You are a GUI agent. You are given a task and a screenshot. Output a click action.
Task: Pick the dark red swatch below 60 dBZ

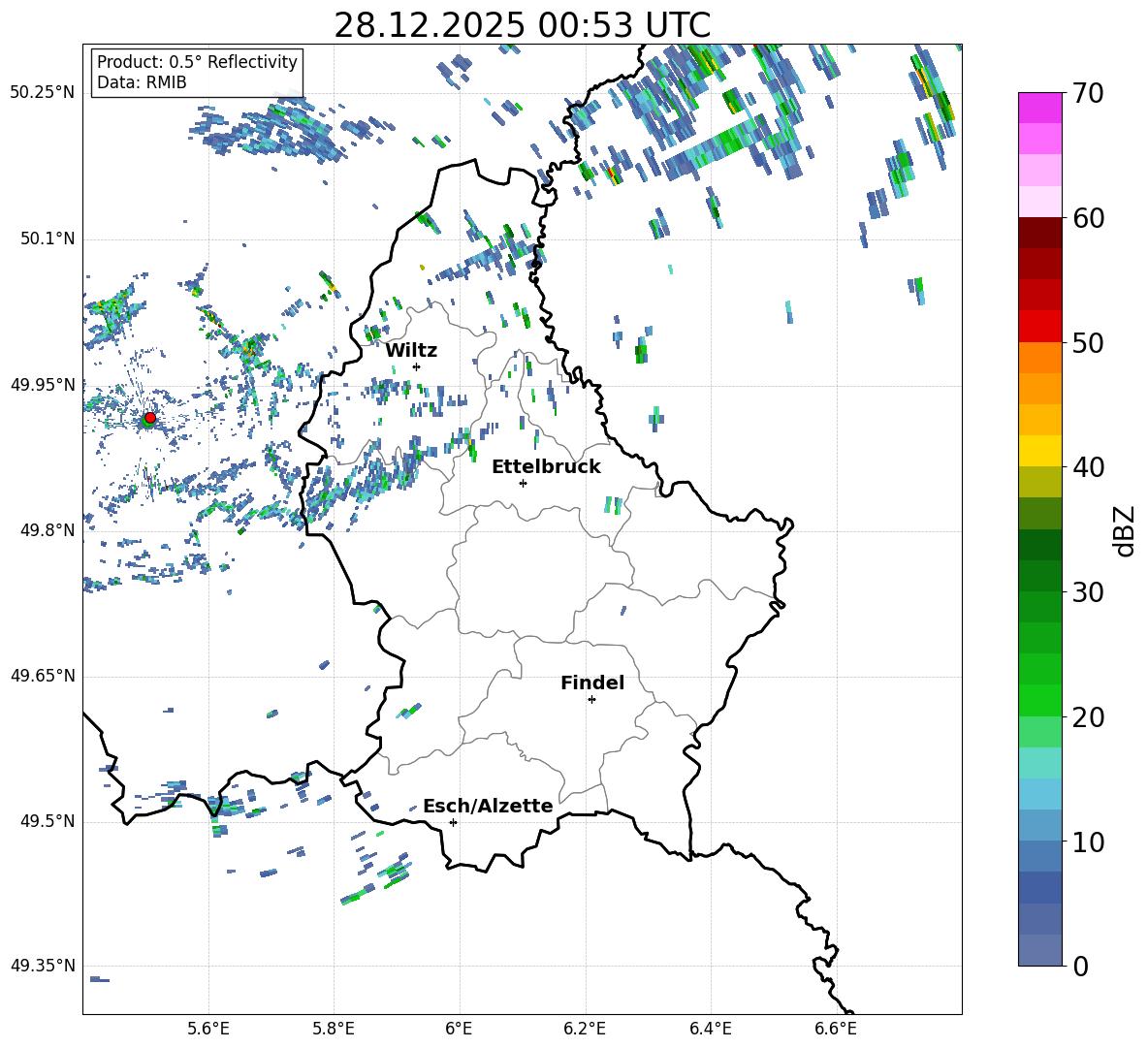click(1040, 233)
